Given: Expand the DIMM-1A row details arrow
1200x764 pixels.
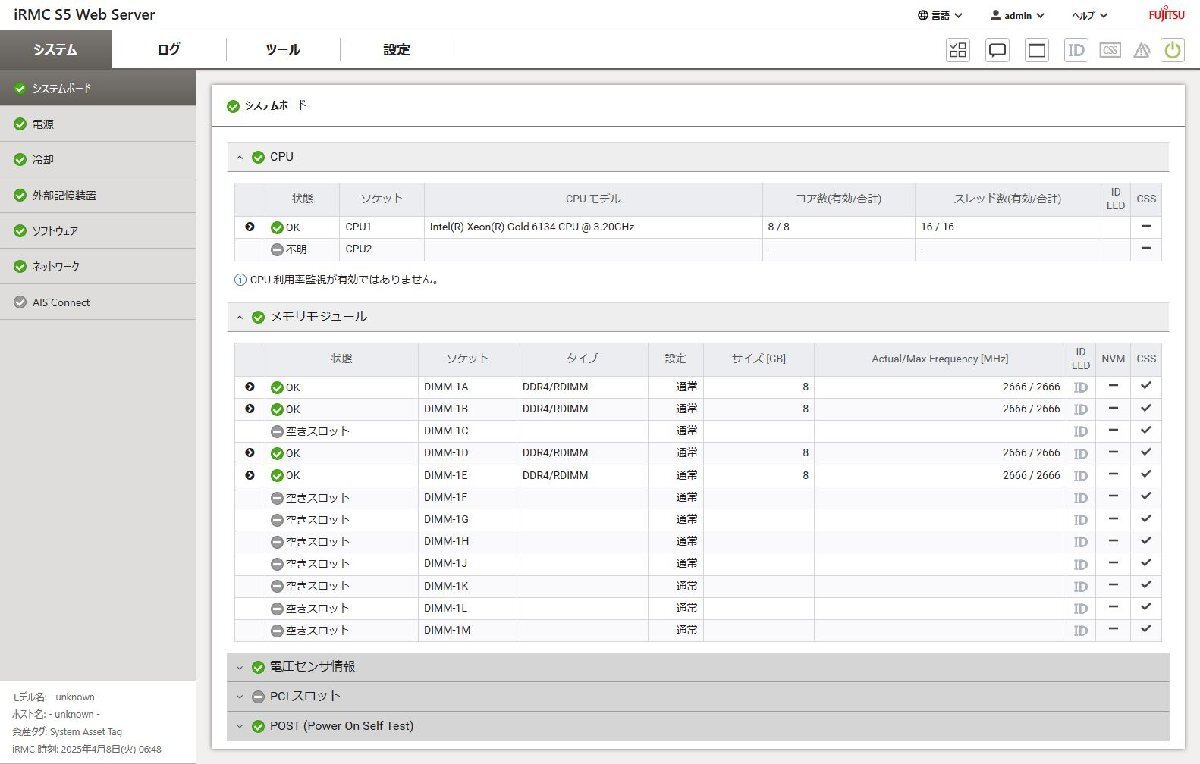Looking at the screenshot, I should (250, 387).
